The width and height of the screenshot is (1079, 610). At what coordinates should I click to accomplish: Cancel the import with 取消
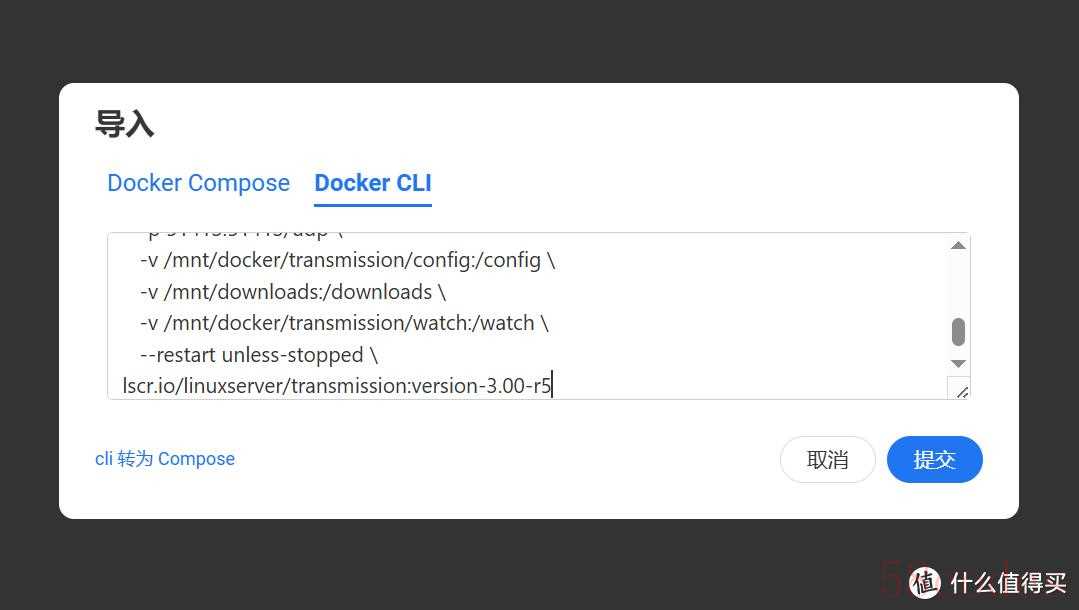coord(827,459)
